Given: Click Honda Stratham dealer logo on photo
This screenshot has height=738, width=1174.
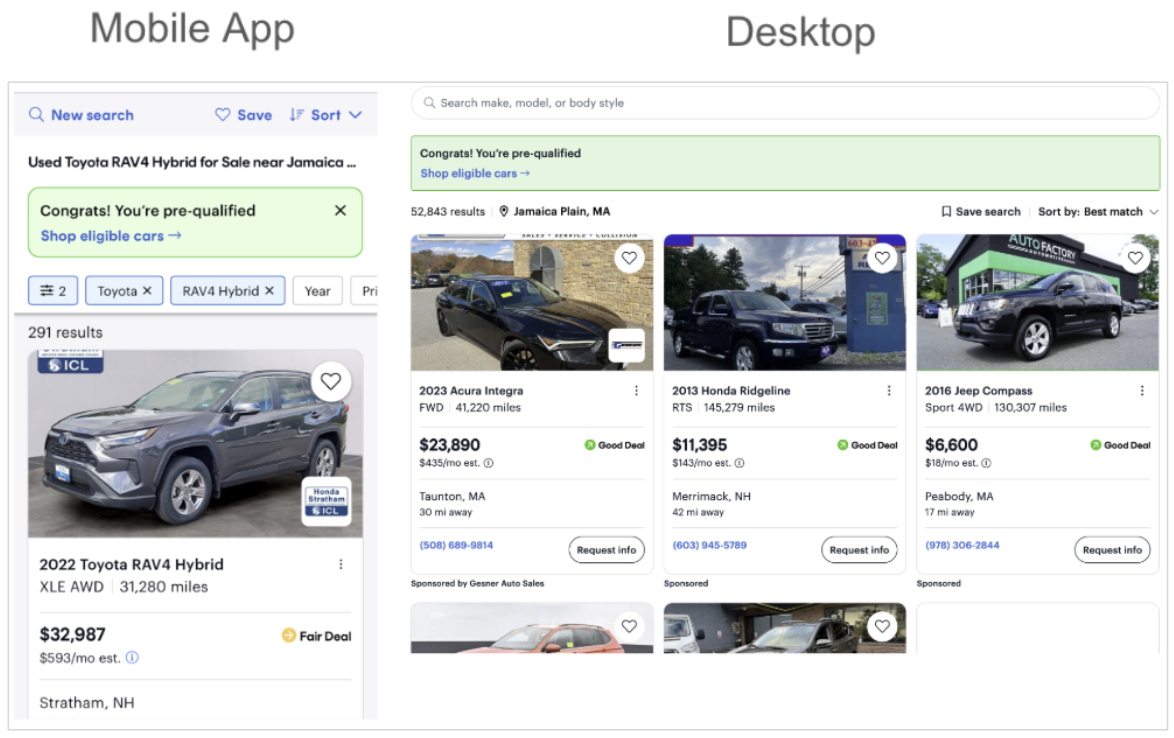Looking at the screenshot, I should point(326,501).
